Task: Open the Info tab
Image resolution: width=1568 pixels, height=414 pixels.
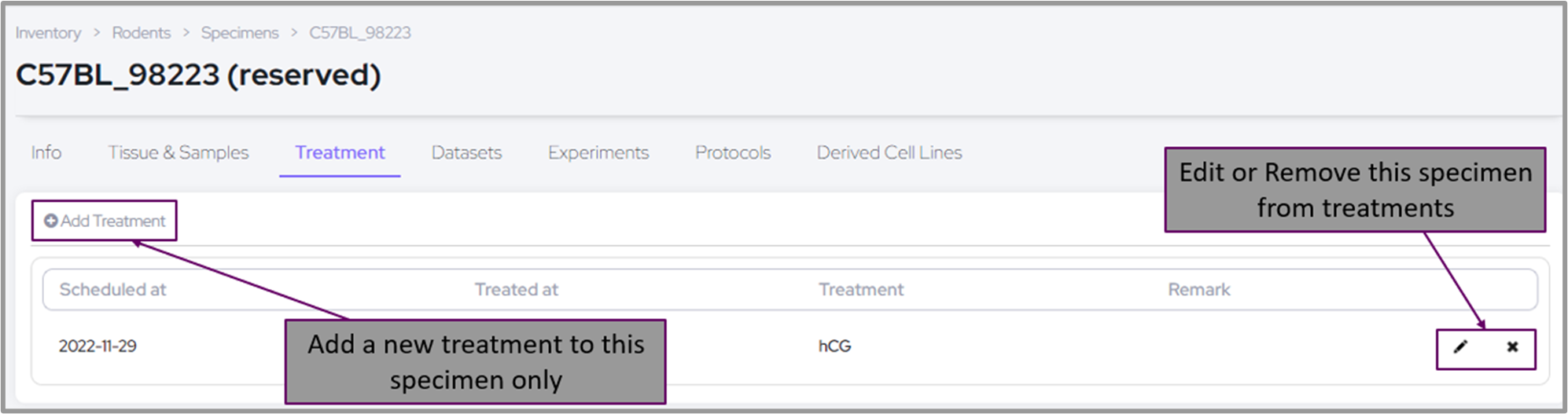Action: (x=46, y=152)
